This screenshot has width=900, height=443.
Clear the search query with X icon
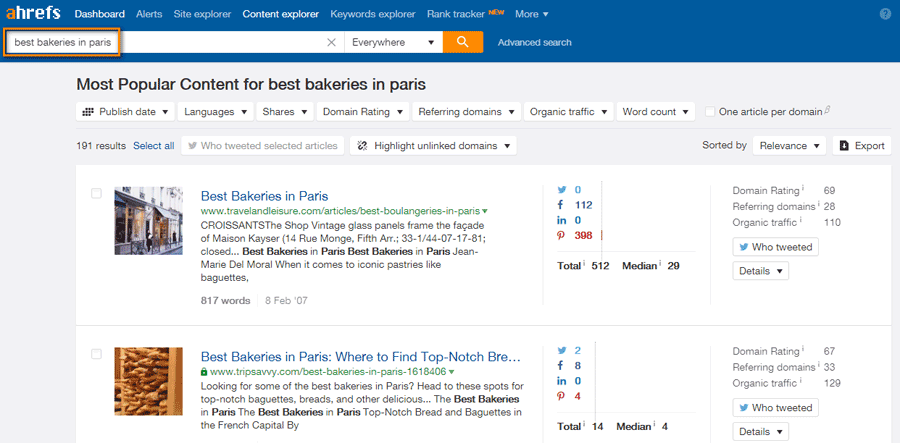coord(331,42)
